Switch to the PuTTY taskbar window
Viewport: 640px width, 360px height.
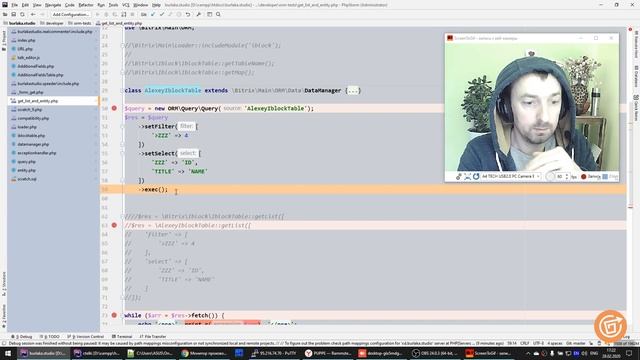click(x=275, y=353)
